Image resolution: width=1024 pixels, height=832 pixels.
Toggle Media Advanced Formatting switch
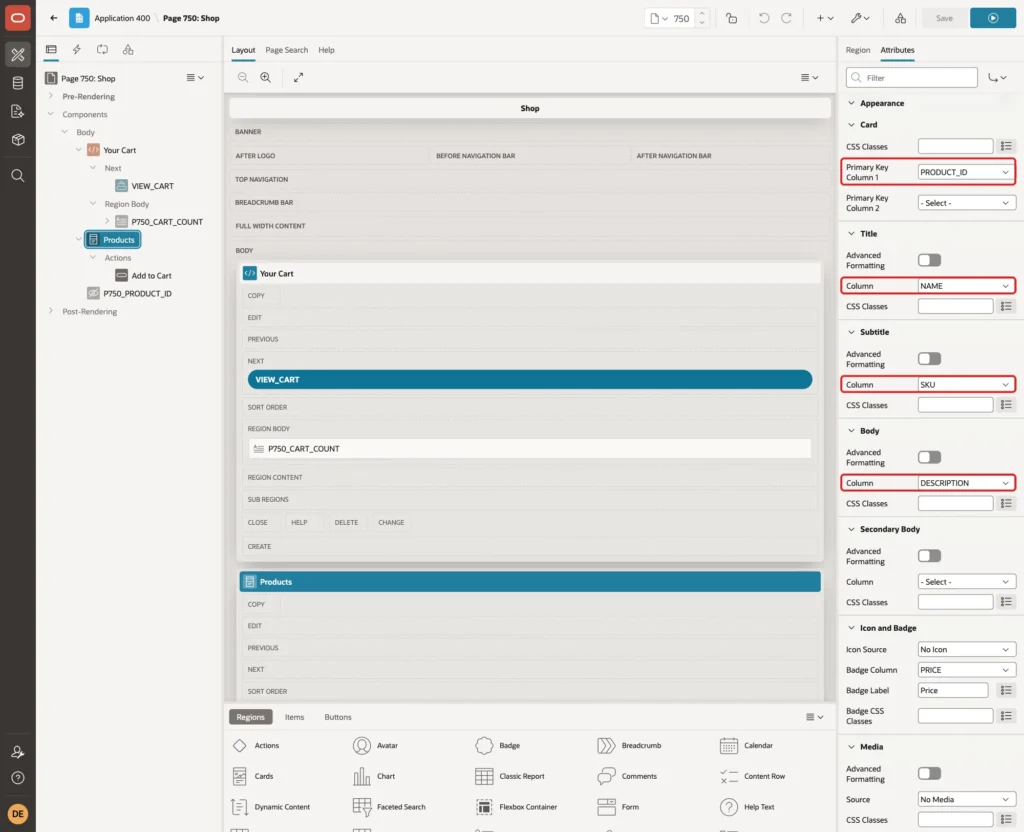[929, 773]
